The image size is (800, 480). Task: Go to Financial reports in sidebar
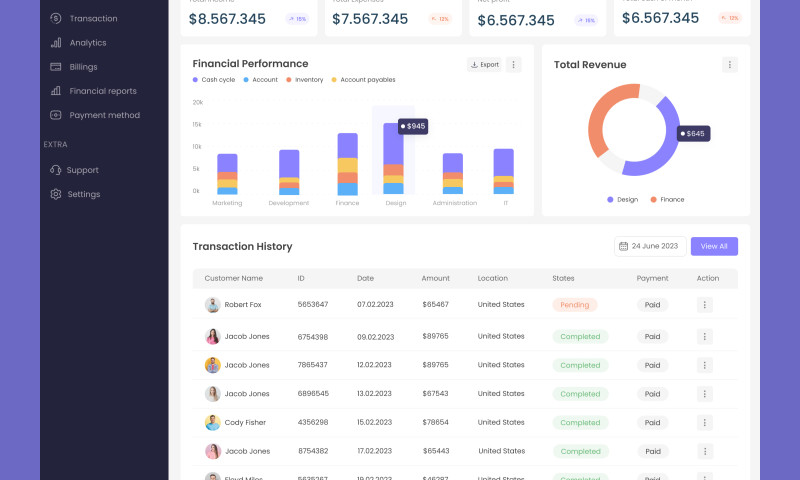102,91
